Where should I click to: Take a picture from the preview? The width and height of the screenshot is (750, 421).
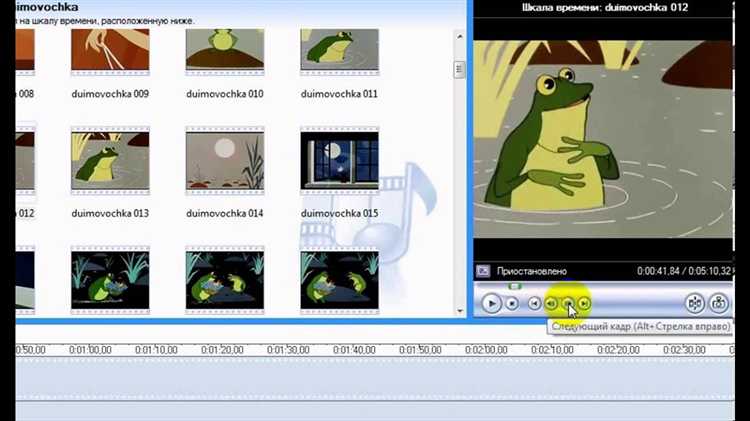[718, 303]
